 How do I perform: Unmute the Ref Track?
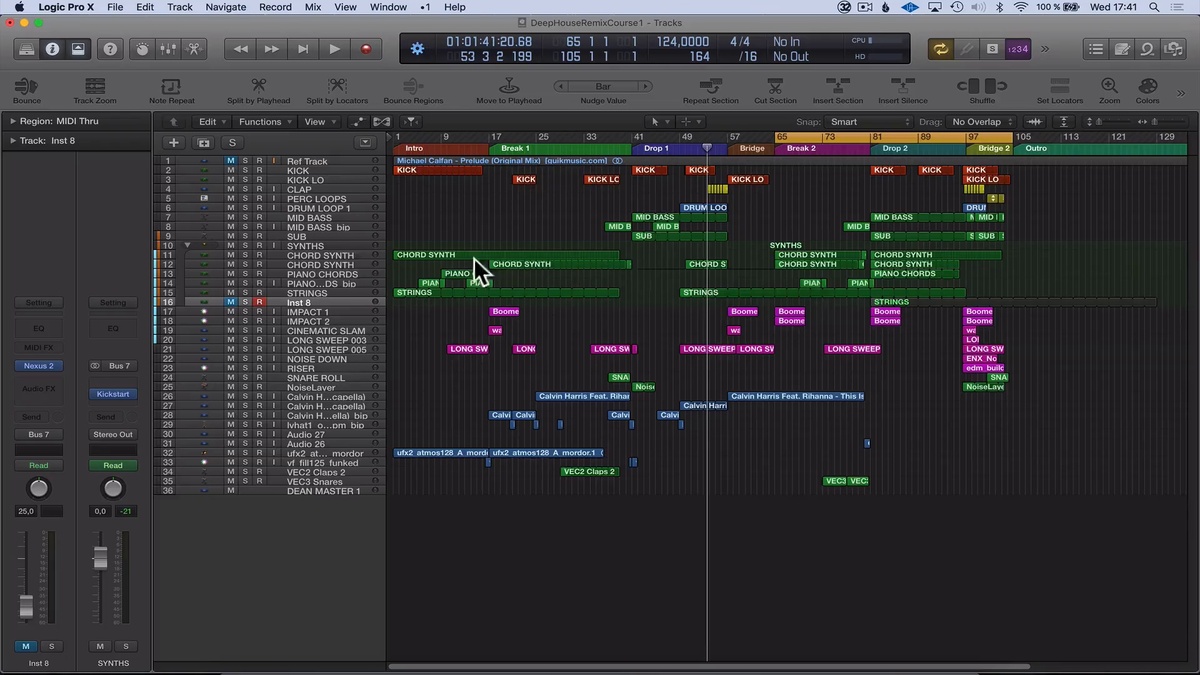point(230,161)
